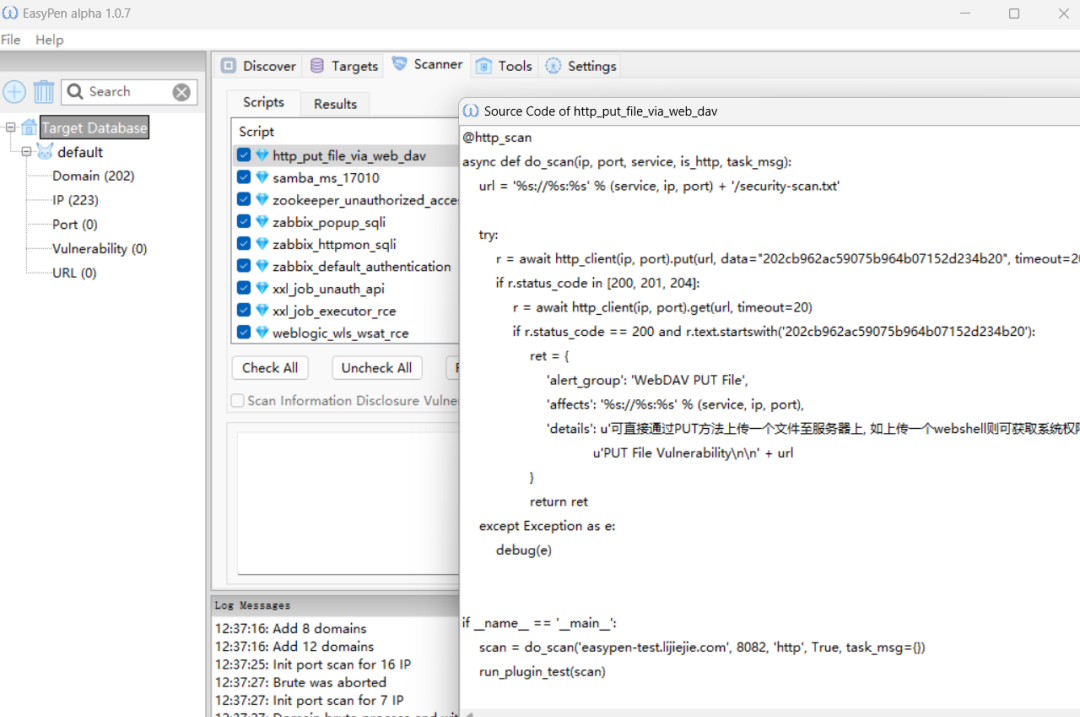The height and width of the screenshot is (717, 1080).
Task: Click diamond icon of zabbix_httpmon_sqli
Action: point(262,244)
